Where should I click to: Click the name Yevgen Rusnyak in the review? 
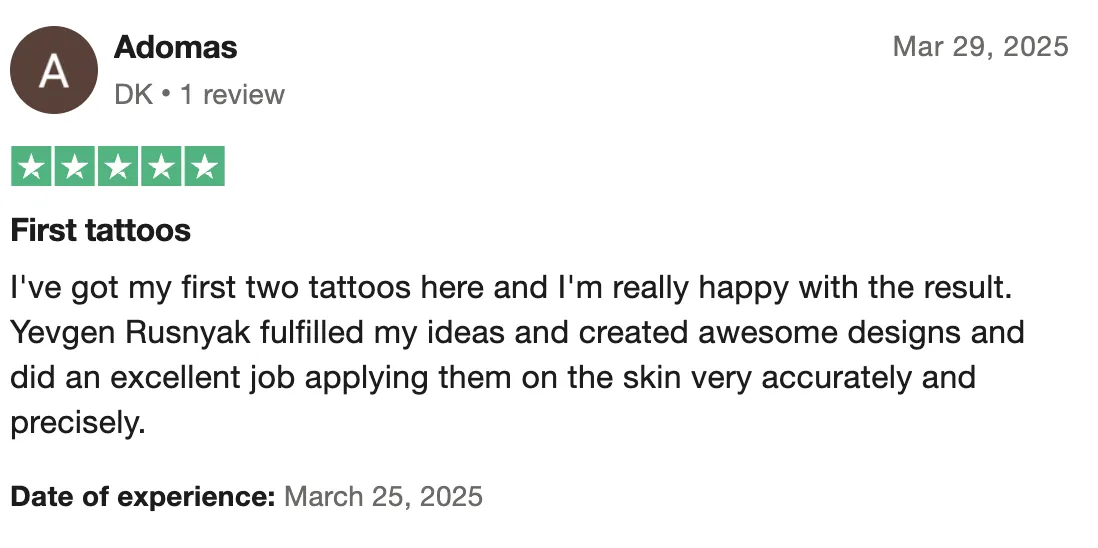tap(130, 332)
